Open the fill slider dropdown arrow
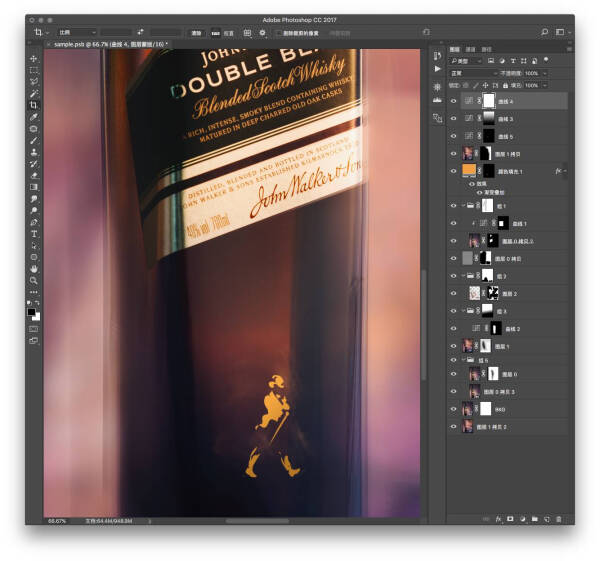 (545, 85)
